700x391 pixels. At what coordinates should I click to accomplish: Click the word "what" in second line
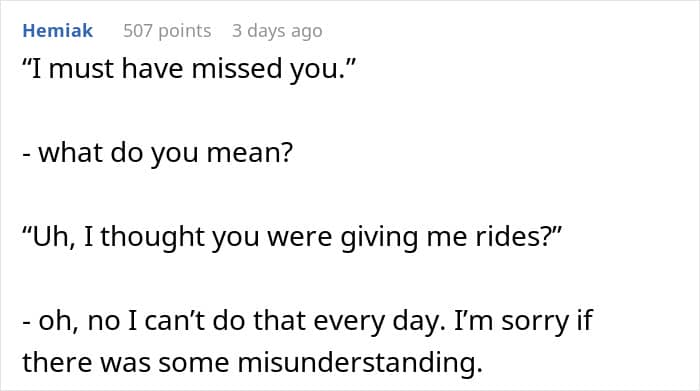coord(71,153)
